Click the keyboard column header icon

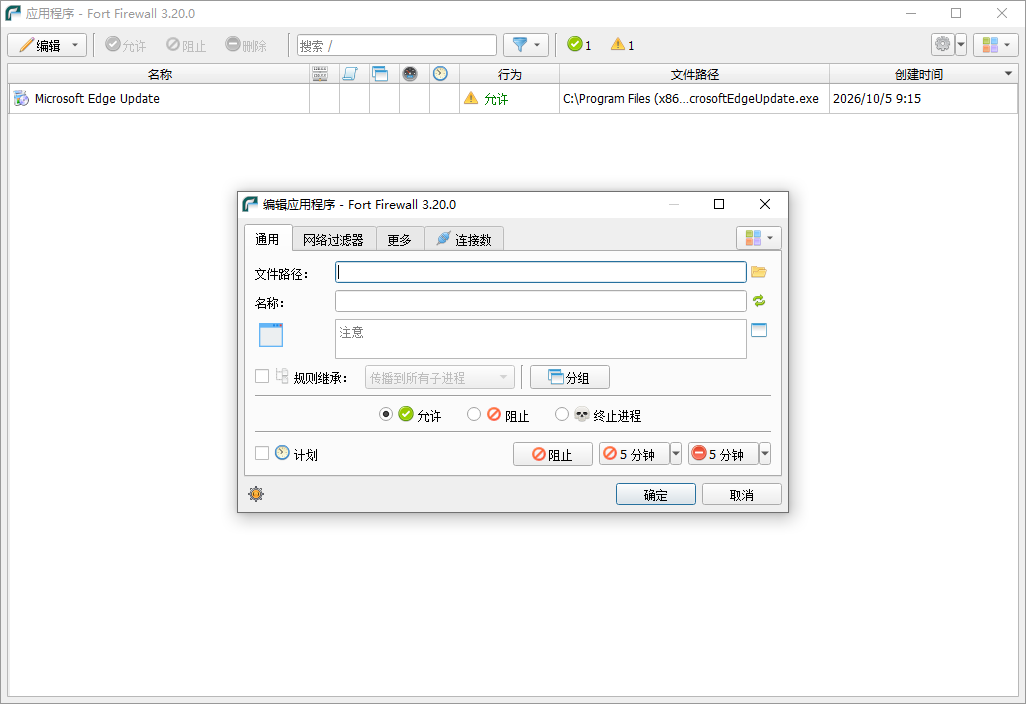point(320,74)
